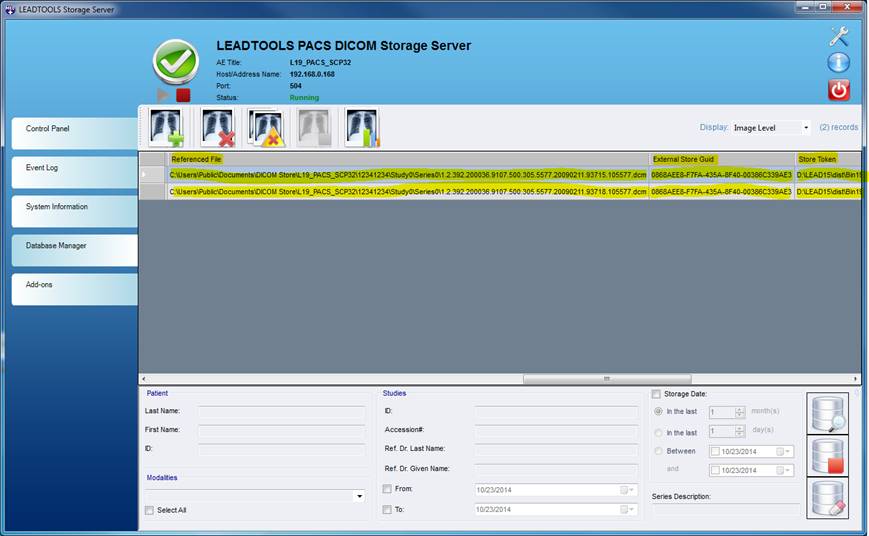The image size is (869, 536).
Task: Open the System Information tab
Action: (74, 207)
